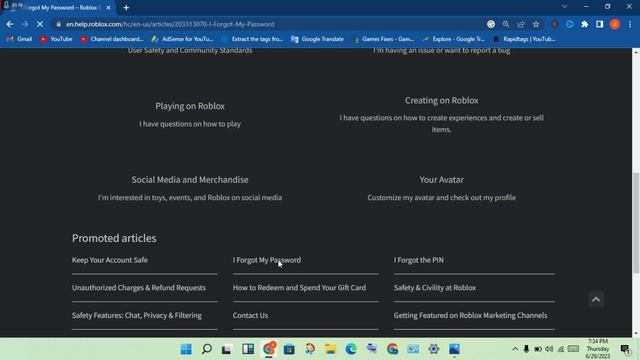Screen dimensions: 640x360
Task: Open Unauthorized Charges & Refund Requests article
Action: tap(139, 288)
